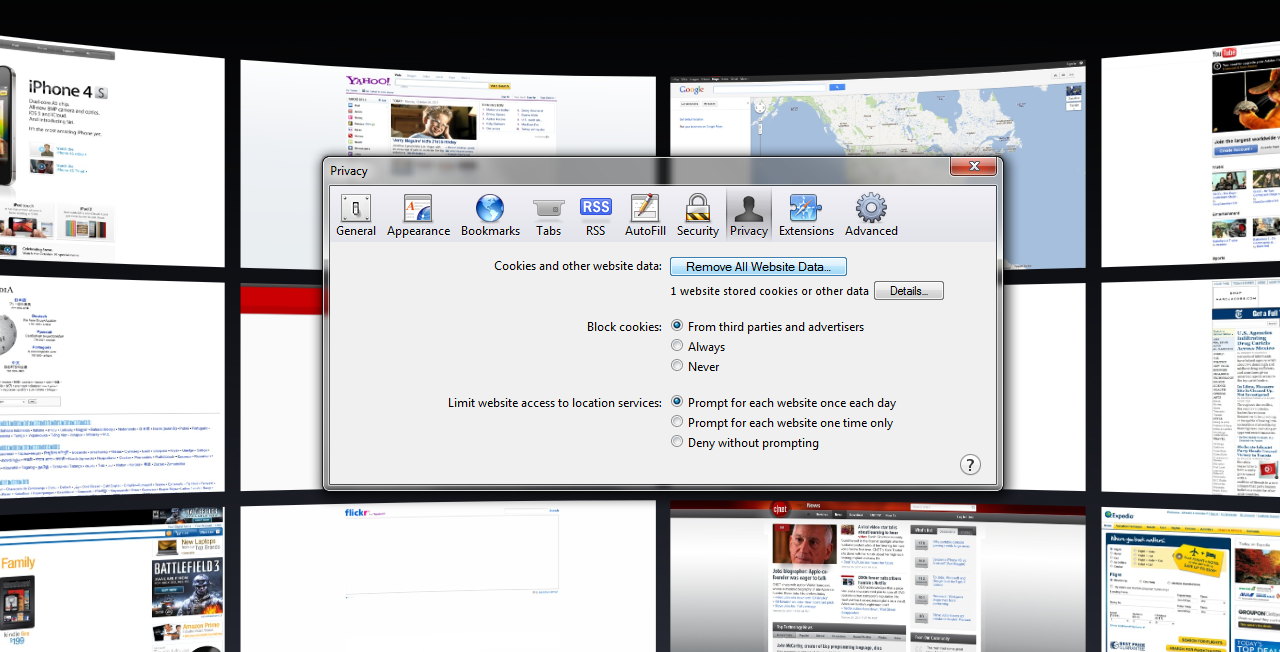Open the Advanced gear pane
The image size is (1280, 652).
(x=871, y=216)
